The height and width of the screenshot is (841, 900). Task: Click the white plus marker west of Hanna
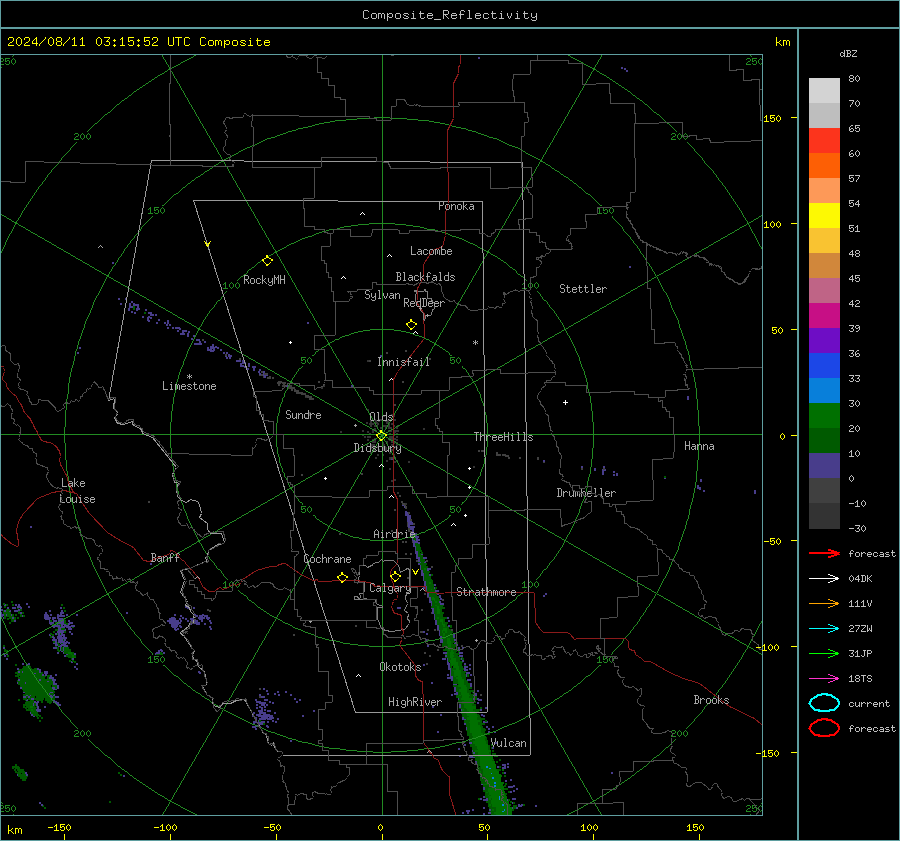565,402
